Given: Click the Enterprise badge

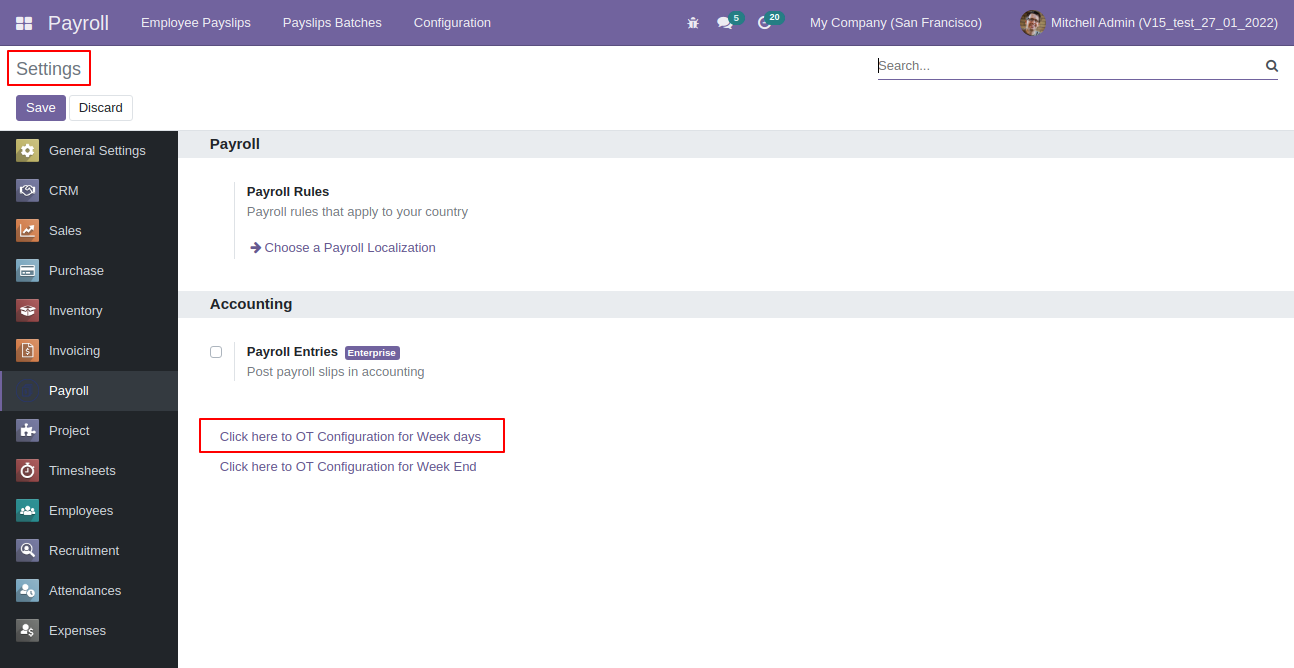Looking at the screenshot, I should coord(372,353).
